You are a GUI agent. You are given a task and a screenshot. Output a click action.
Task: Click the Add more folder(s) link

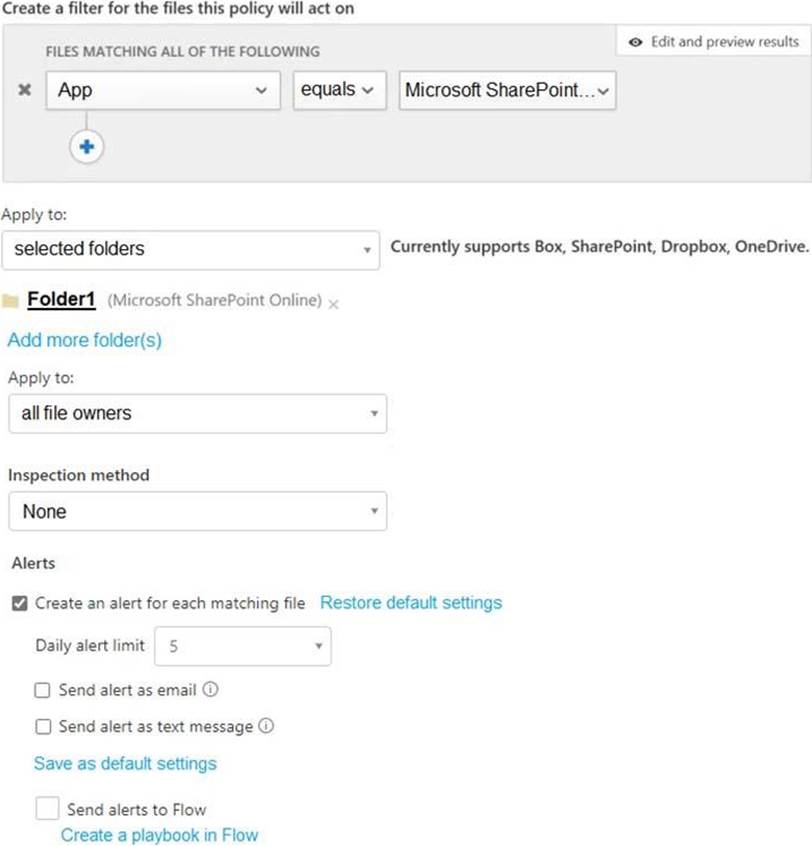tap(84, 340)
